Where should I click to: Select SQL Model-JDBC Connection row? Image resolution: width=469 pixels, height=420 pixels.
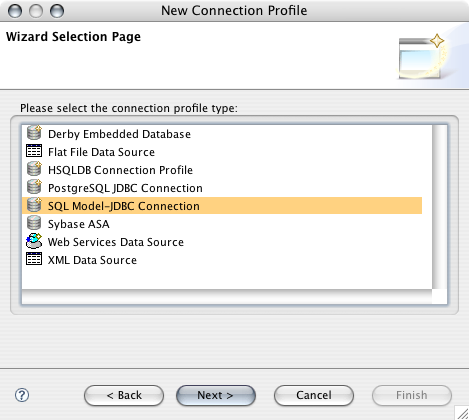tap(222, 206)
